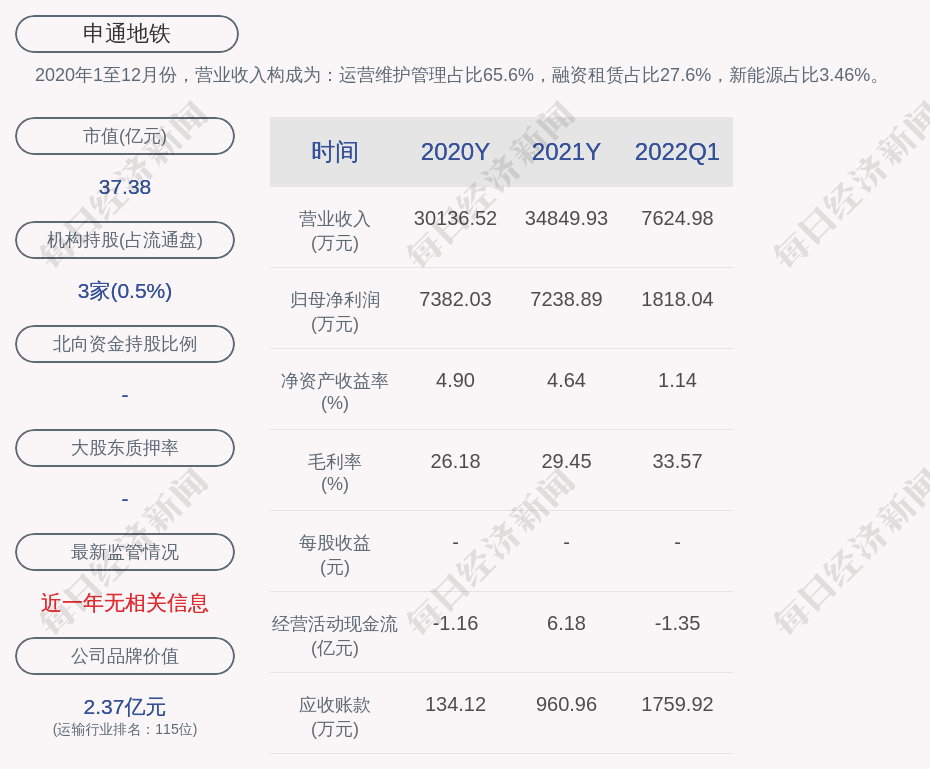The image size is (930, 769).
Task: Click the revenue value 34849.93
Action: pyautogui.click(x=566, y=218)
